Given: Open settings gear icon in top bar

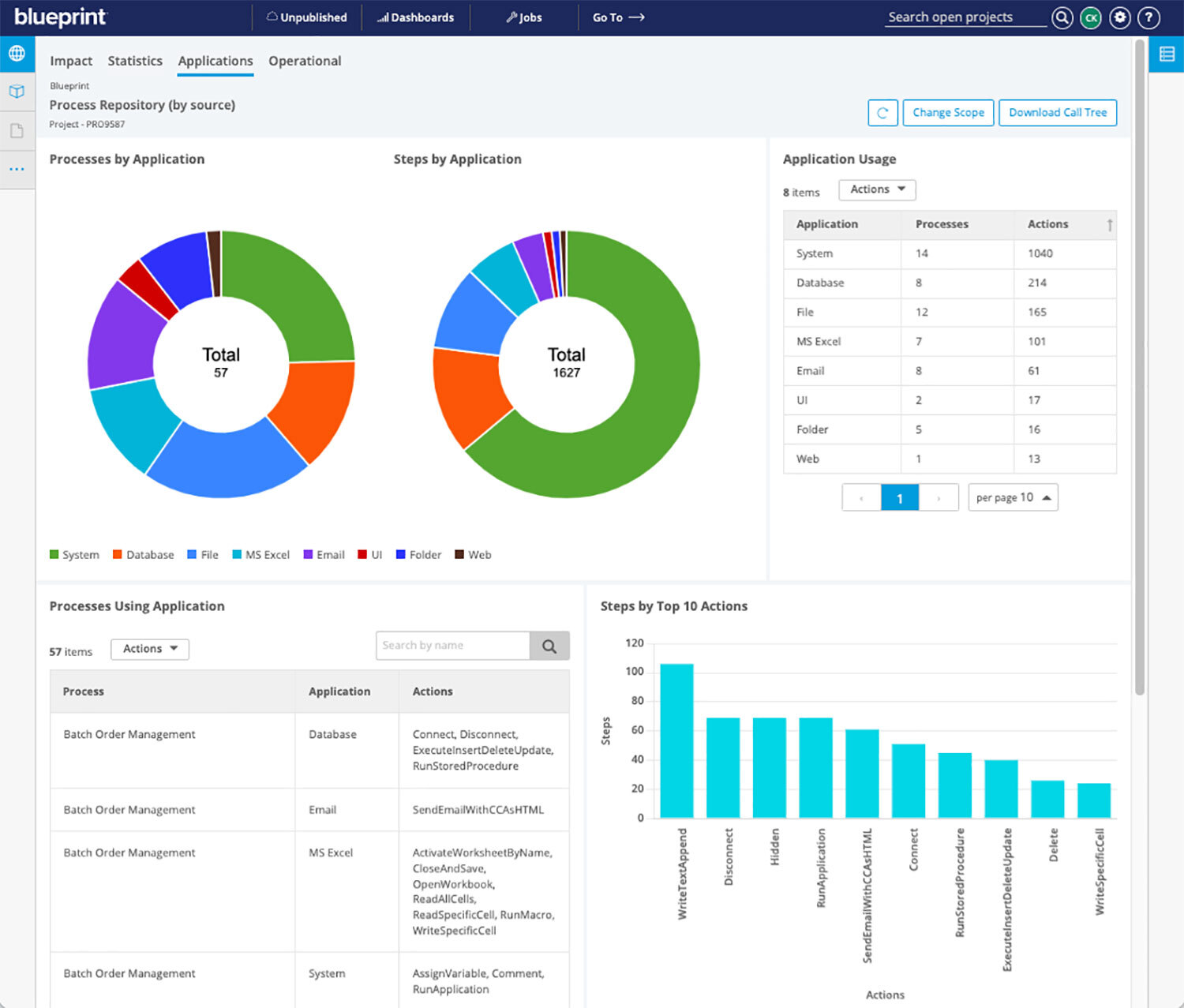Looking at the screenshot, I should [1119, 17].
